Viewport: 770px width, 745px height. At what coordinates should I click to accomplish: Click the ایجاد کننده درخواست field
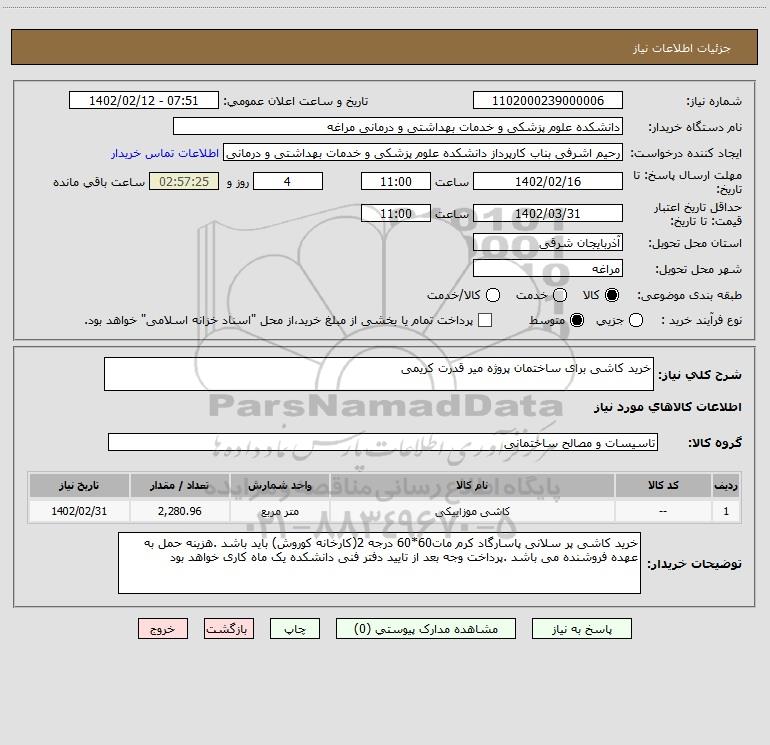pos(423,153)
